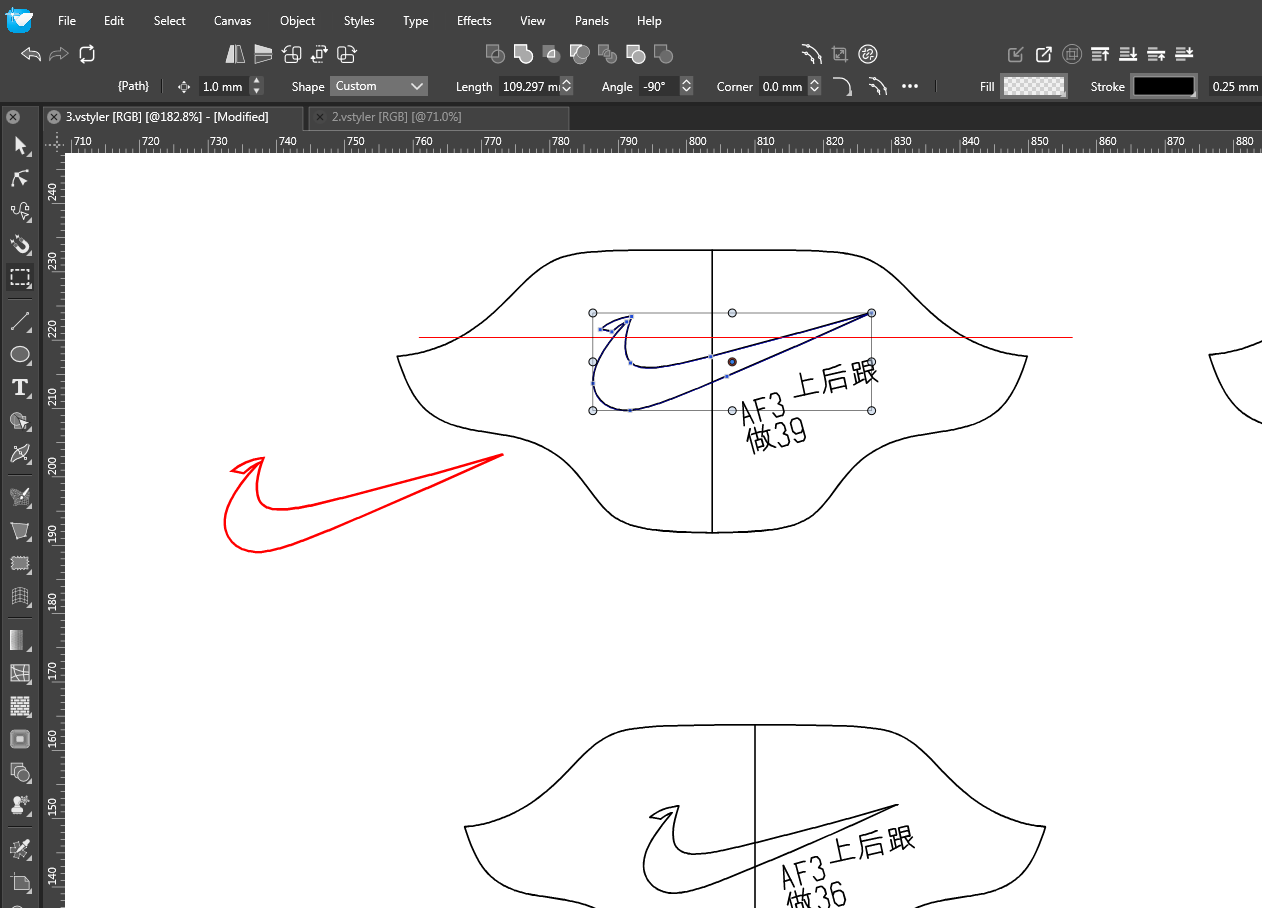This screenshot has height=908, width=1262.
Task: Select the node editing tool
Action: pyautogui.click(x=20, y=179)
